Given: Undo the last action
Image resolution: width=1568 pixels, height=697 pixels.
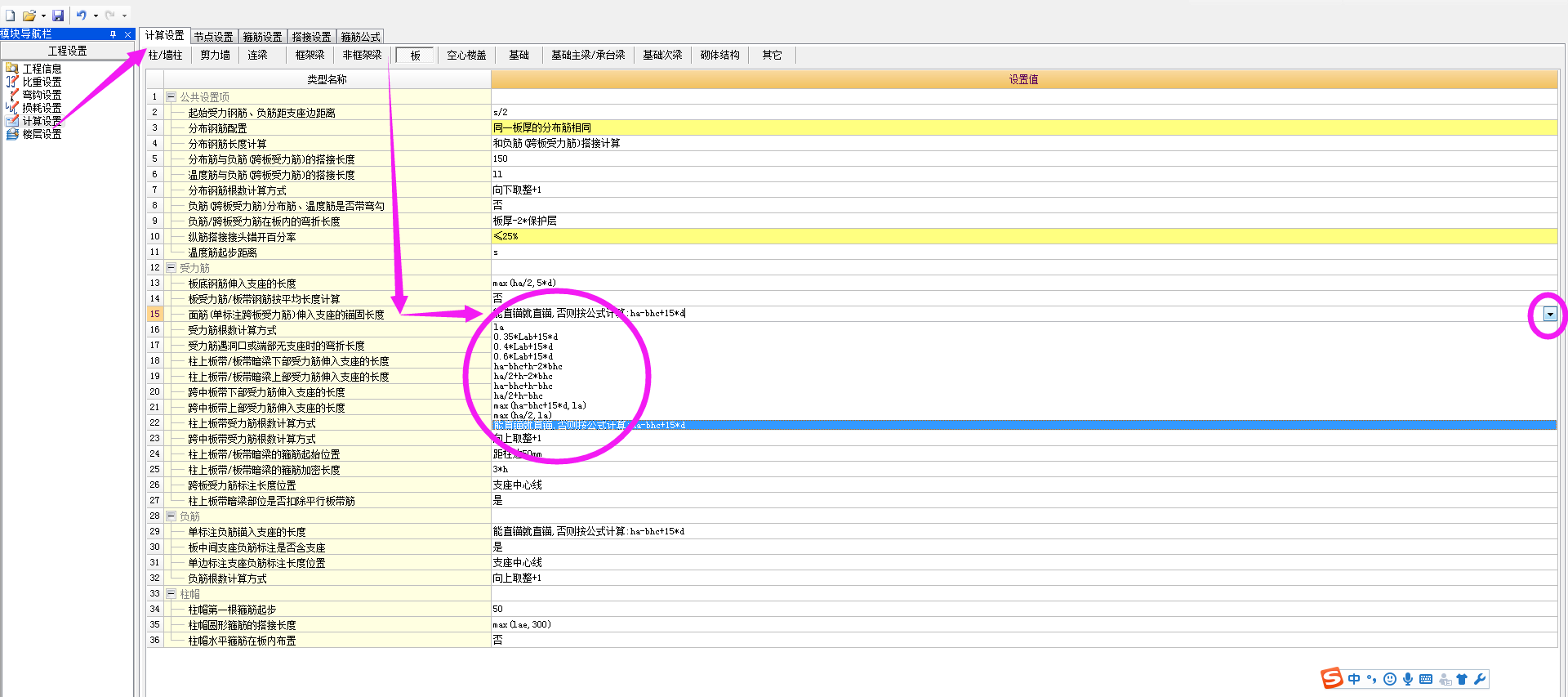Looking at the screenshot, I should tap(82, 16).
